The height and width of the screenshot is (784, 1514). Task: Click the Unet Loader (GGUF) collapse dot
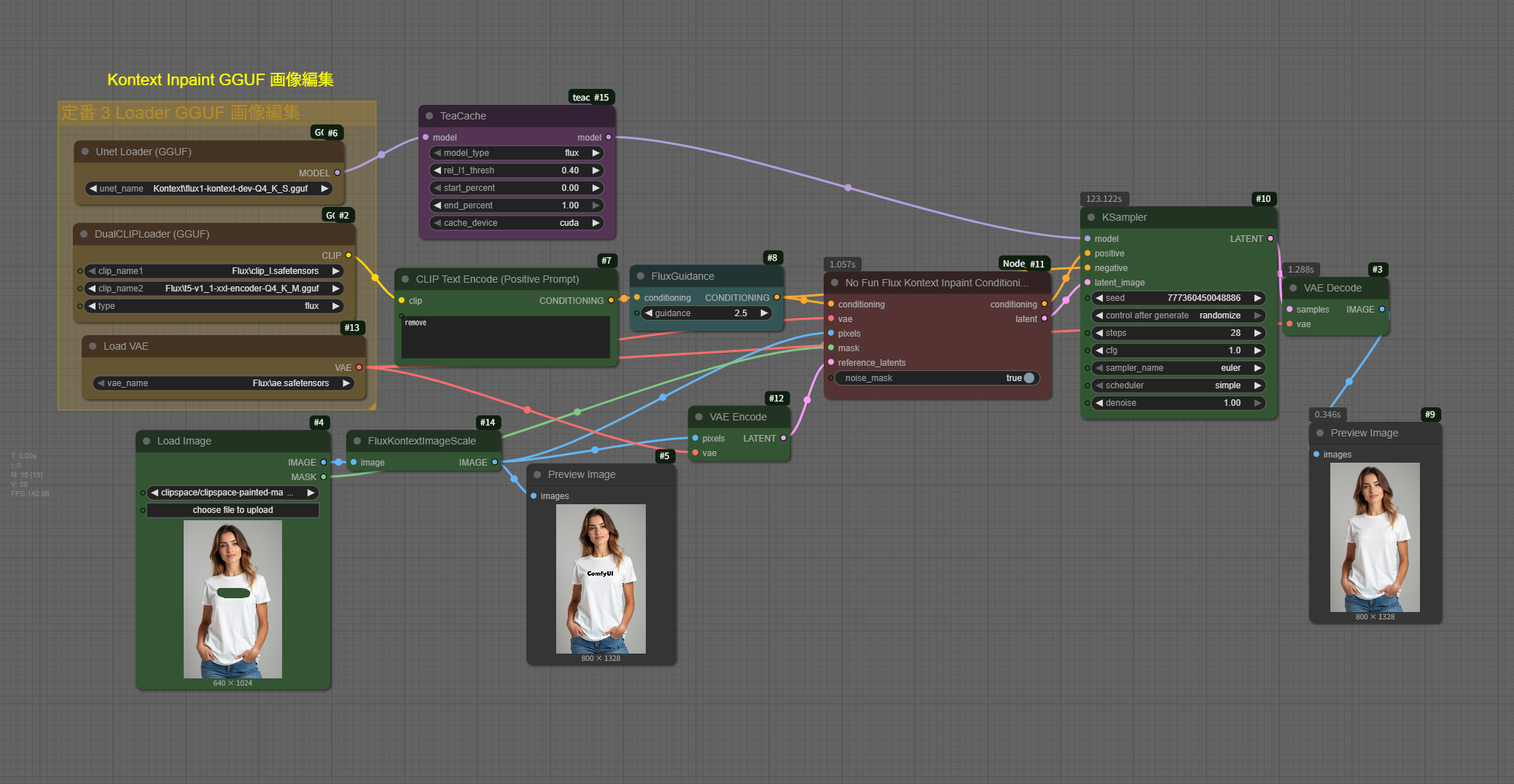85,152
